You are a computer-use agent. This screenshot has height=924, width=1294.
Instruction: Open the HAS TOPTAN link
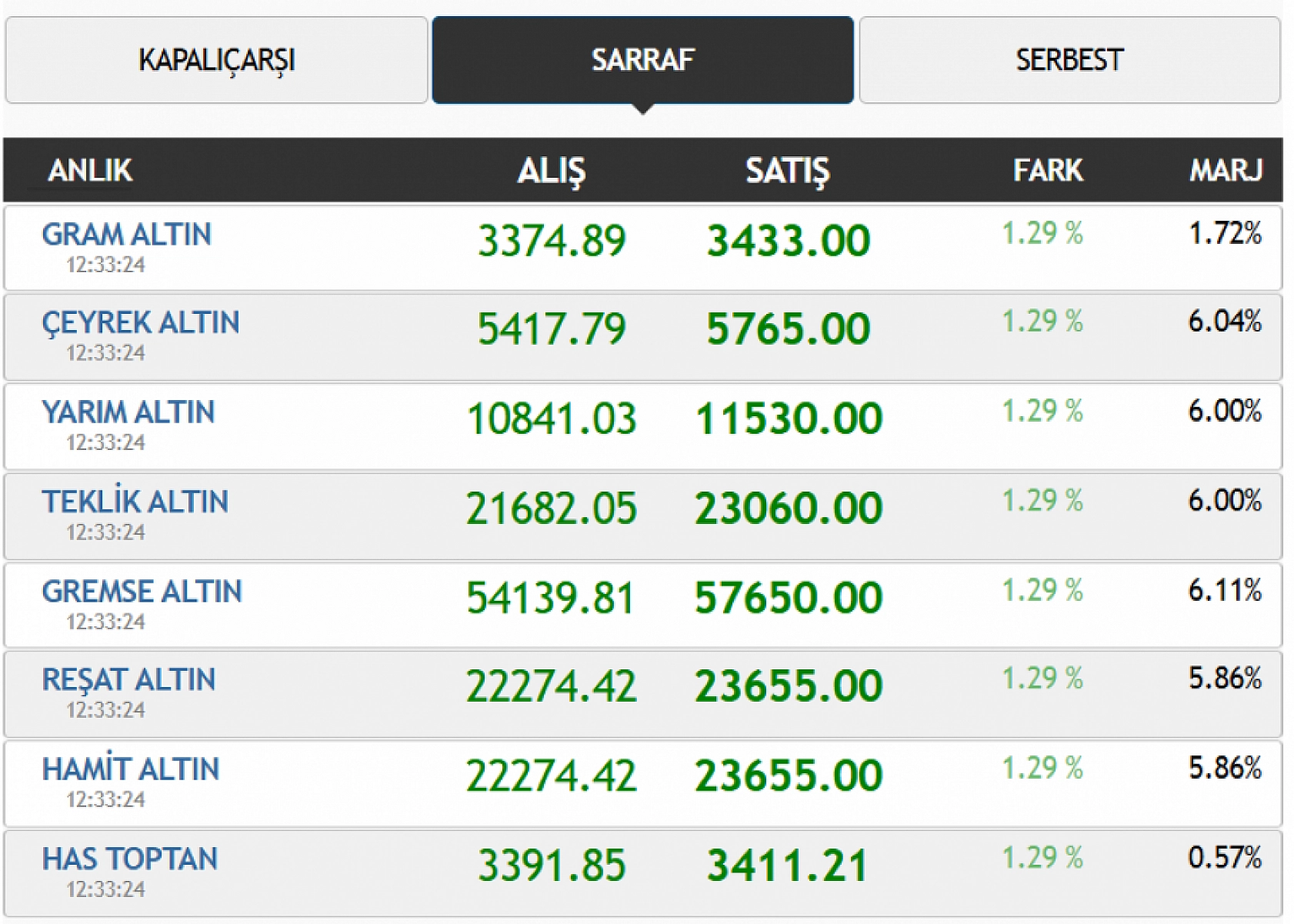tap(130, 859)
